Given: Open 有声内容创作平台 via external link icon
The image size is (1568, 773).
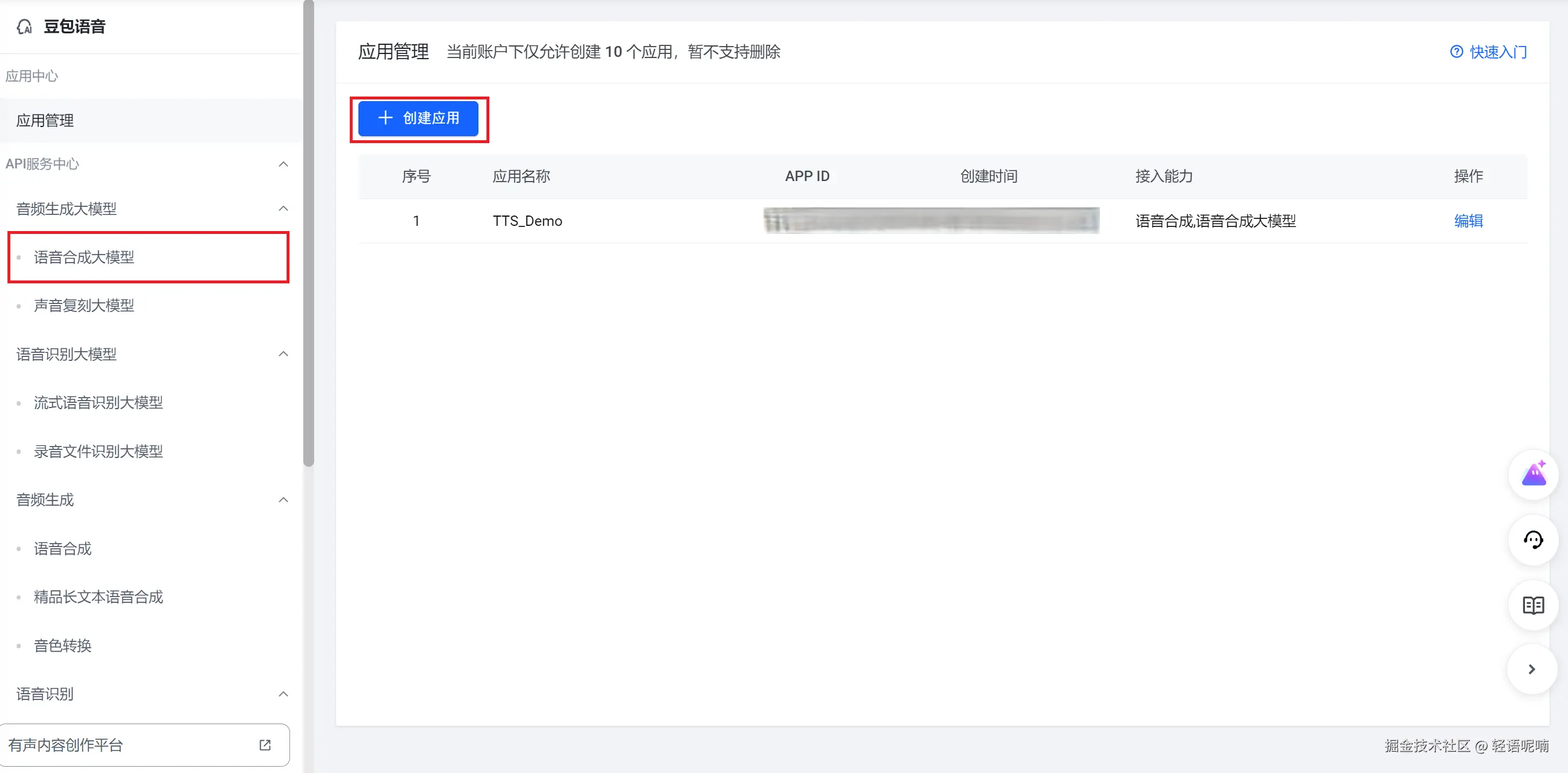Looking at the screenshot, I should (x=265, y=744).
